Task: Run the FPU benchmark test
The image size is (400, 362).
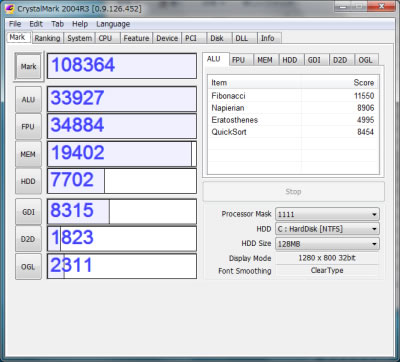Action: click(x=29, y=127)
